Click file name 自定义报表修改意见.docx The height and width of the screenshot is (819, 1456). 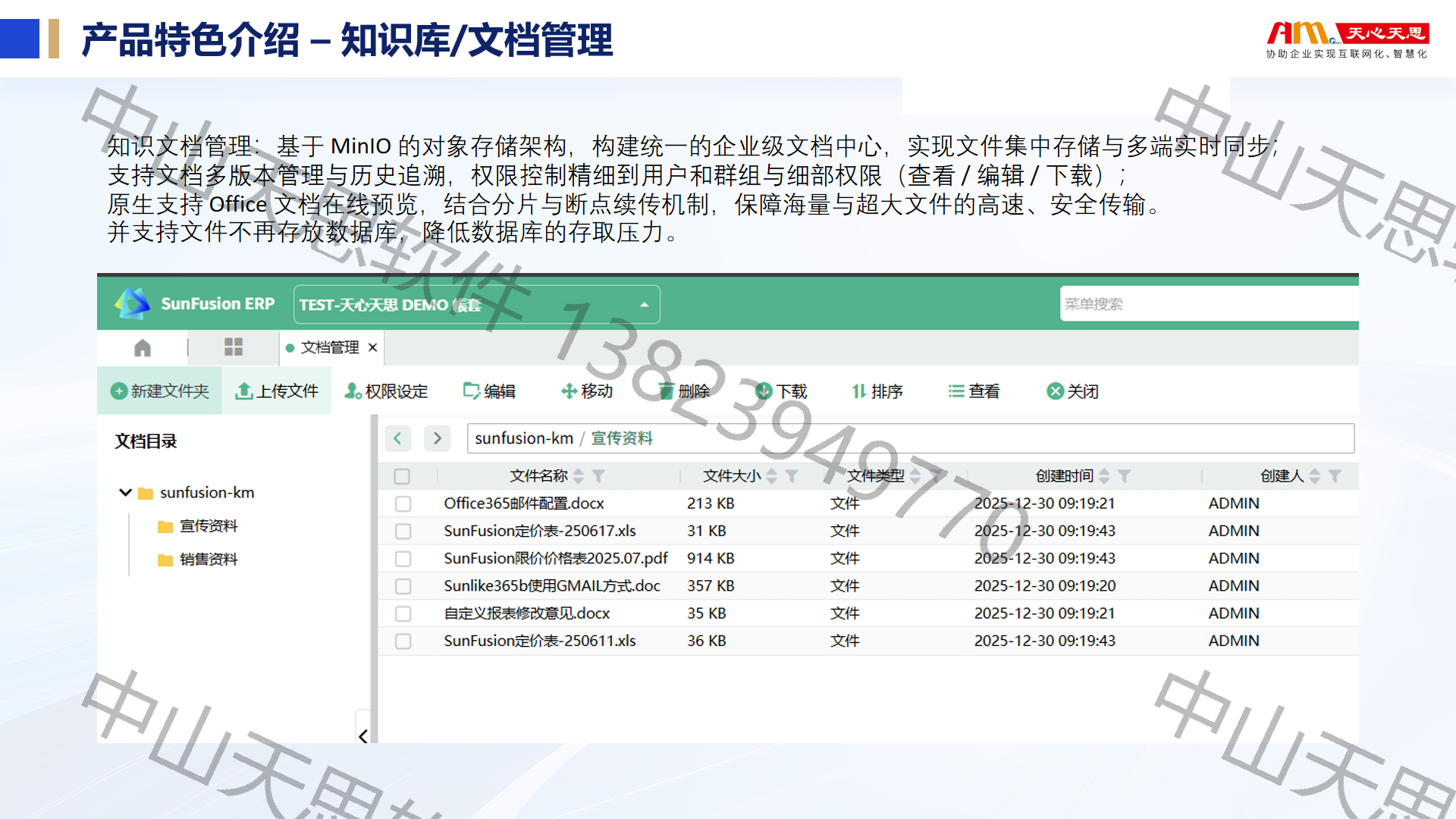(x=527, y=613)
